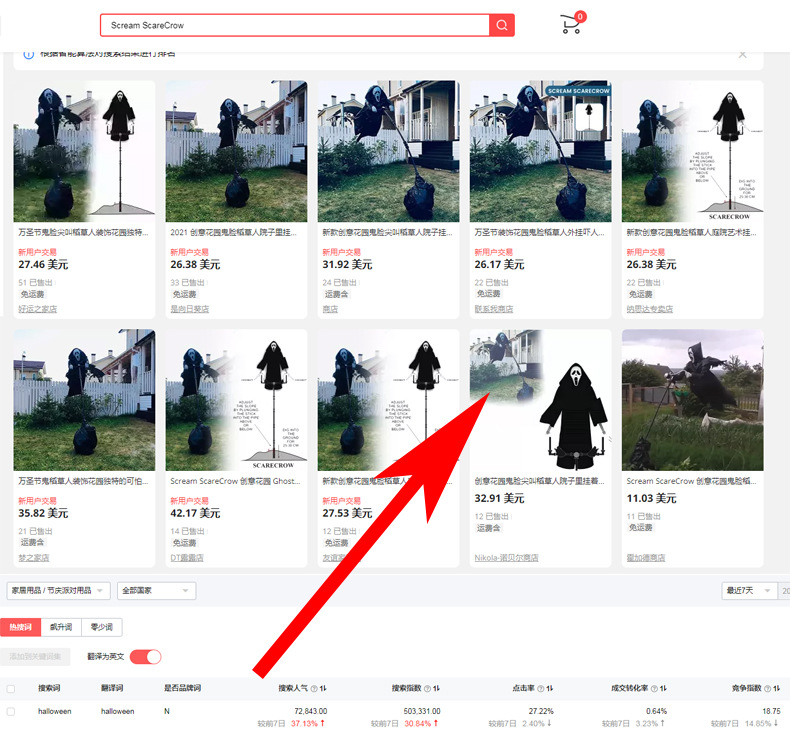Sort by 成交转化率 arrows icon
Viewport: 790px width, 750px height.
coord(663,688)
